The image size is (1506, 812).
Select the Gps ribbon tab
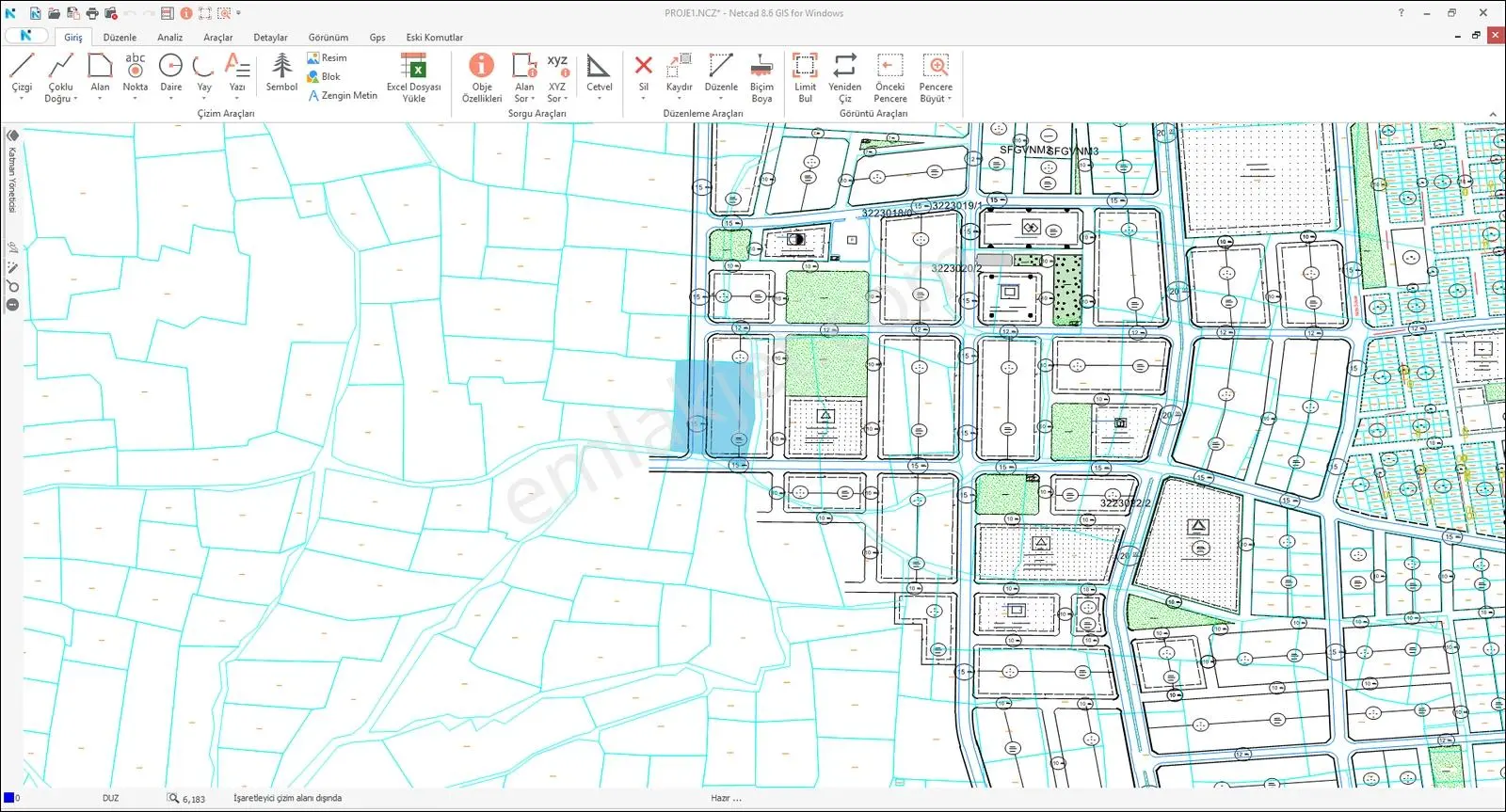pos(377,38)
